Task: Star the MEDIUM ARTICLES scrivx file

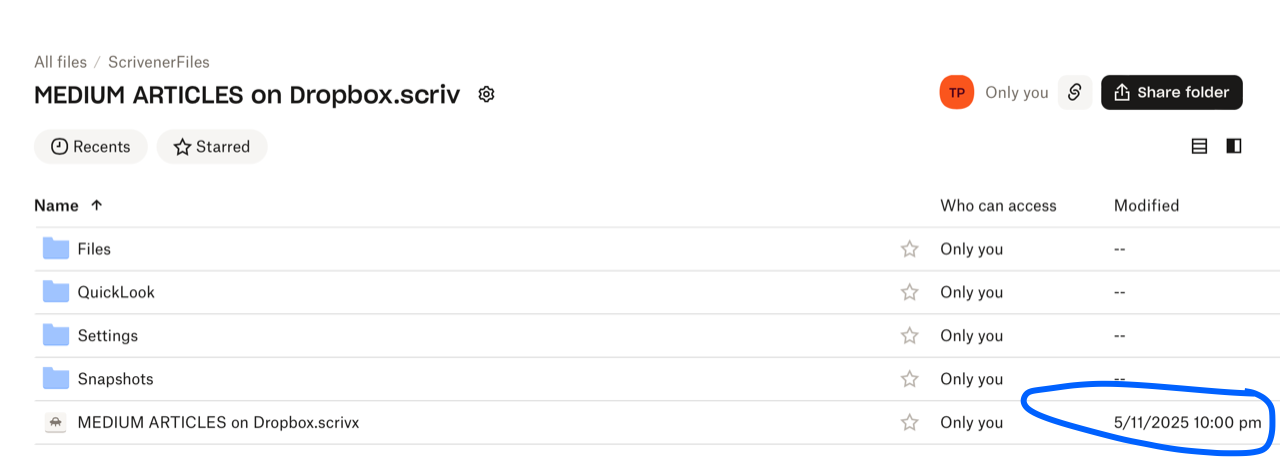Action: 909,422
